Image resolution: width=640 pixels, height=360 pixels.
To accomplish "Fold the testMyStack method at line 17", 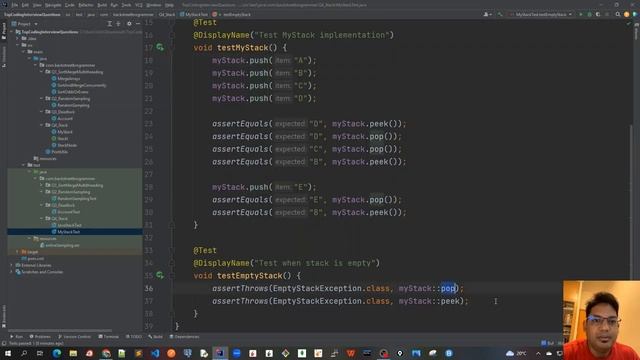I will pos(172,48).
